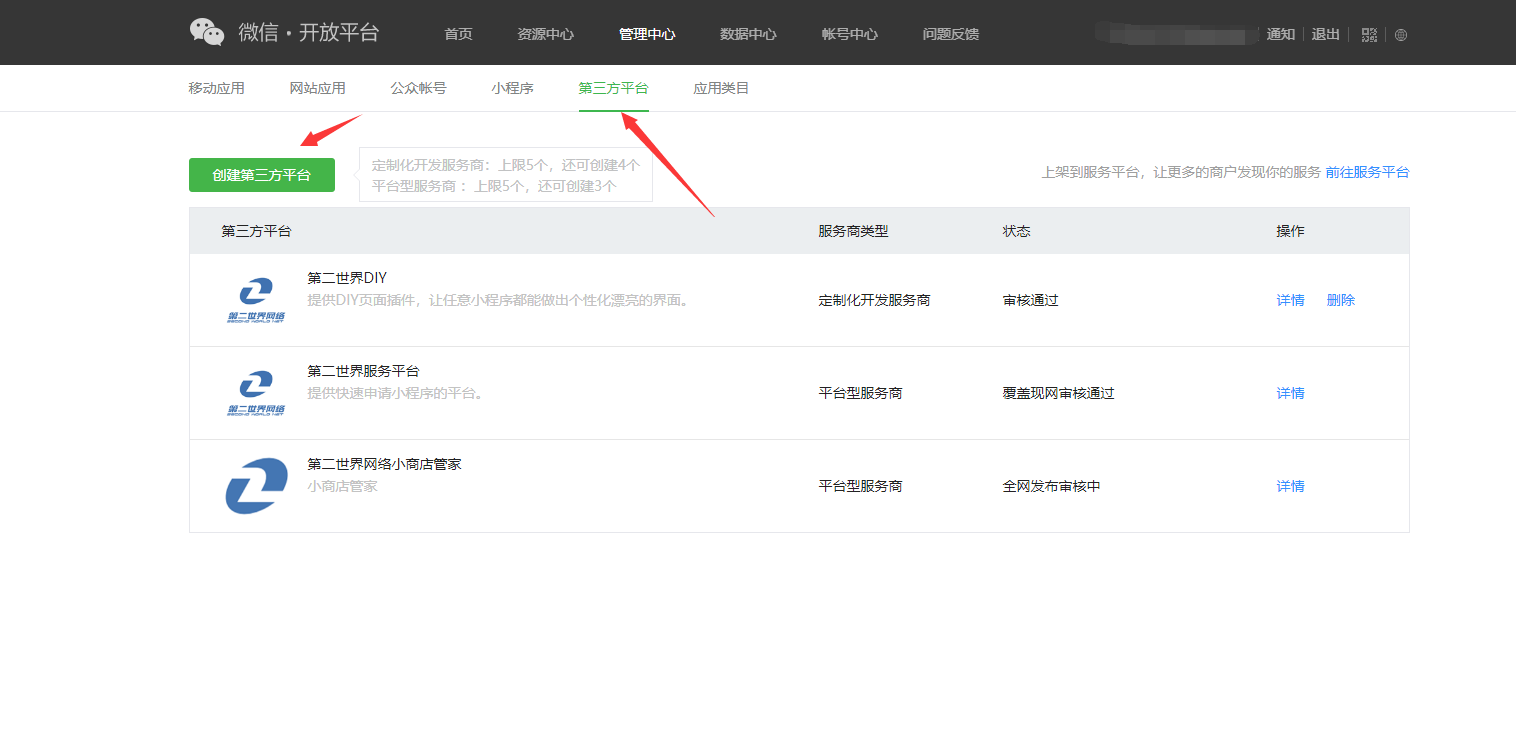Click the 微信·开放平台 title text
Image resolution: width=1516 pixels, height=733 pixels.
pos(309,32)
